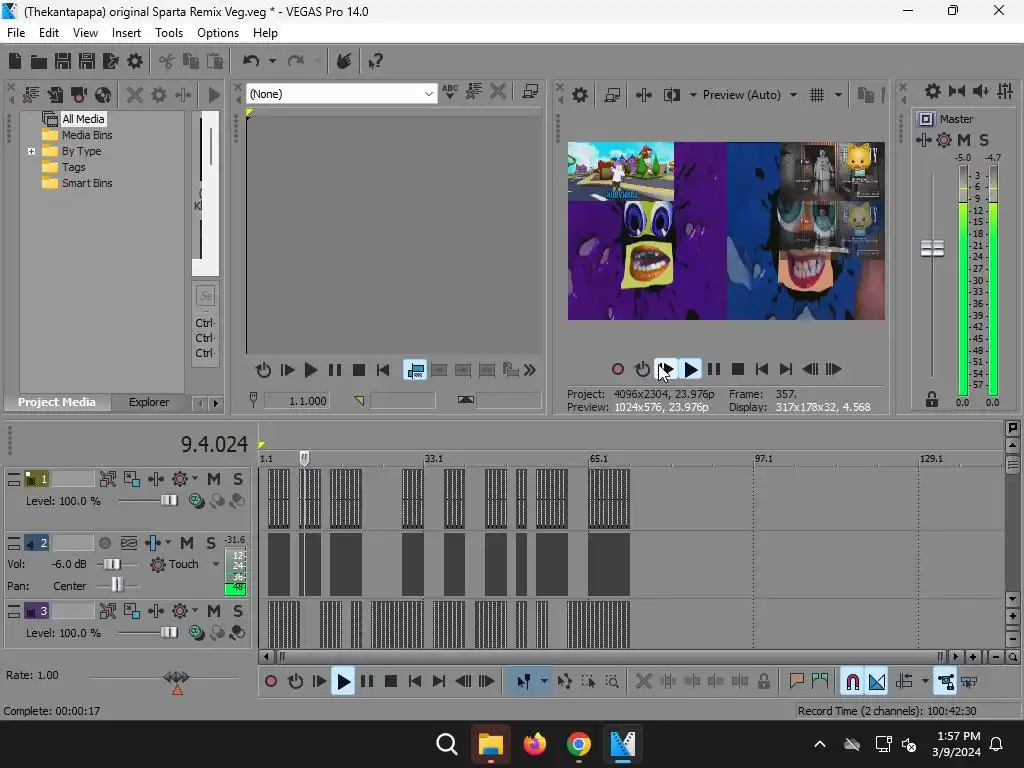The image size is (1024, 768).
Task: Toggle timeline snapping magnet icon
Action: tap(852, 682)
